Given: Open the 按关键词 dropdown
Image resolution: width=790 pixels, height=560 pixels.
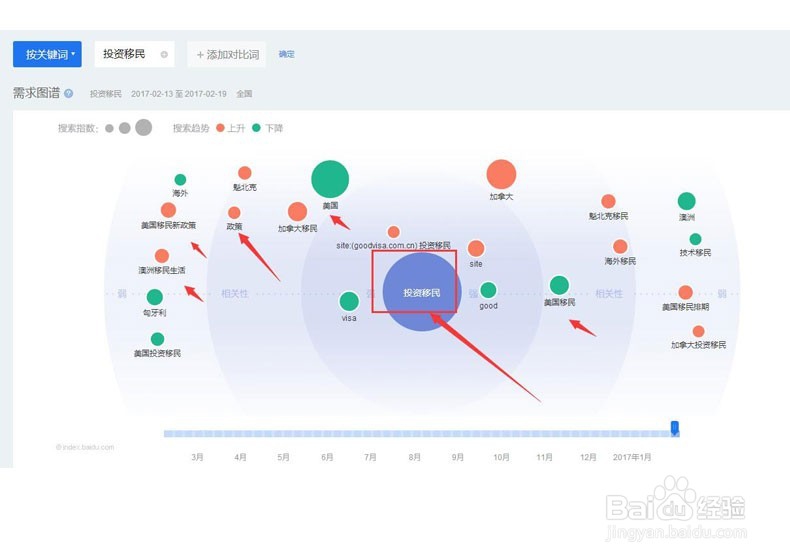Looking at the screenshot, I should point(50,54).
